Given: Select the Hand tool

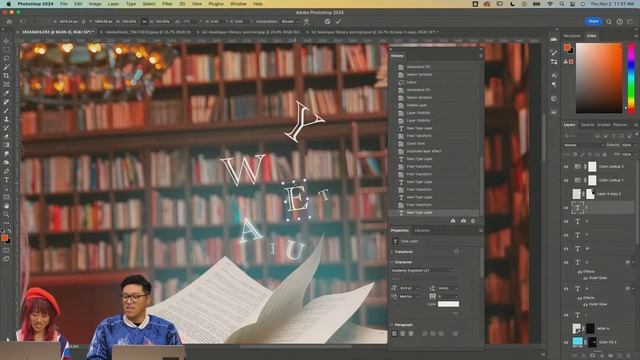Looking at the screenshot, I should click(6, 206).
